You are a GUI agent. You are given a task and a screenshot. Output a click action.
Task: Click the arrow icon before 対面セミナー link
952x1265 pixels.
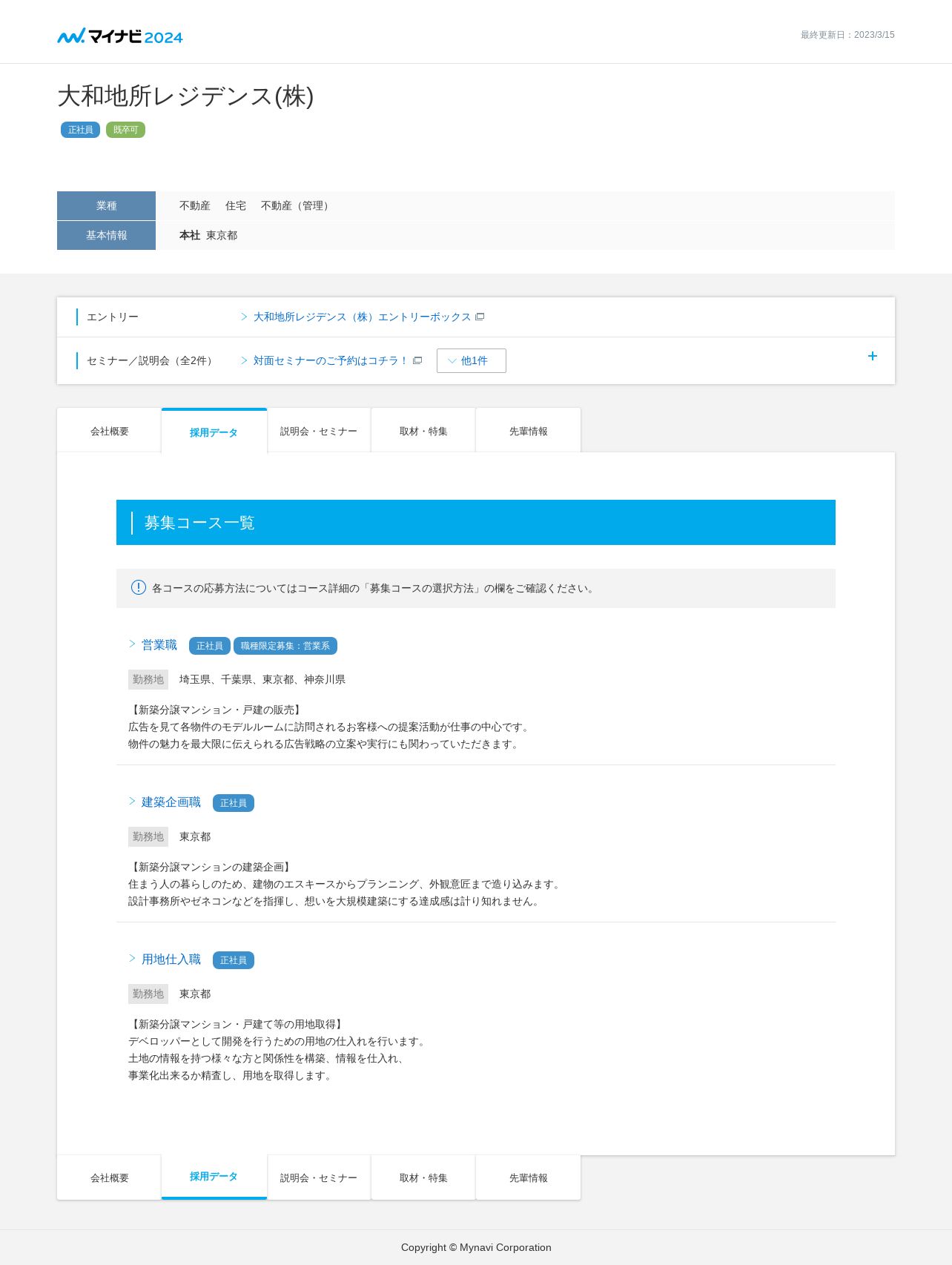coord(244,360)
